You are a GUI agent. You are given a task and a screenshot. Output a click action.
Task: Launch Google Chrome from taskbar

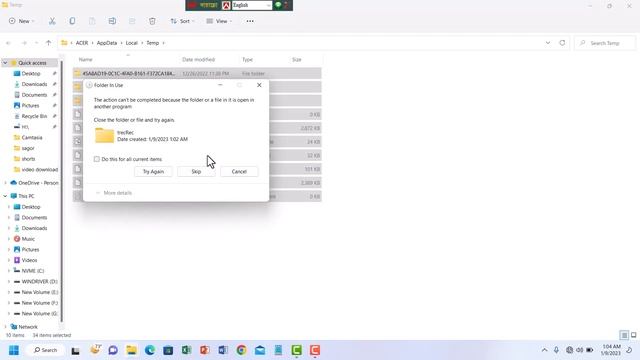pyautogui.click(x=242, y=350)
